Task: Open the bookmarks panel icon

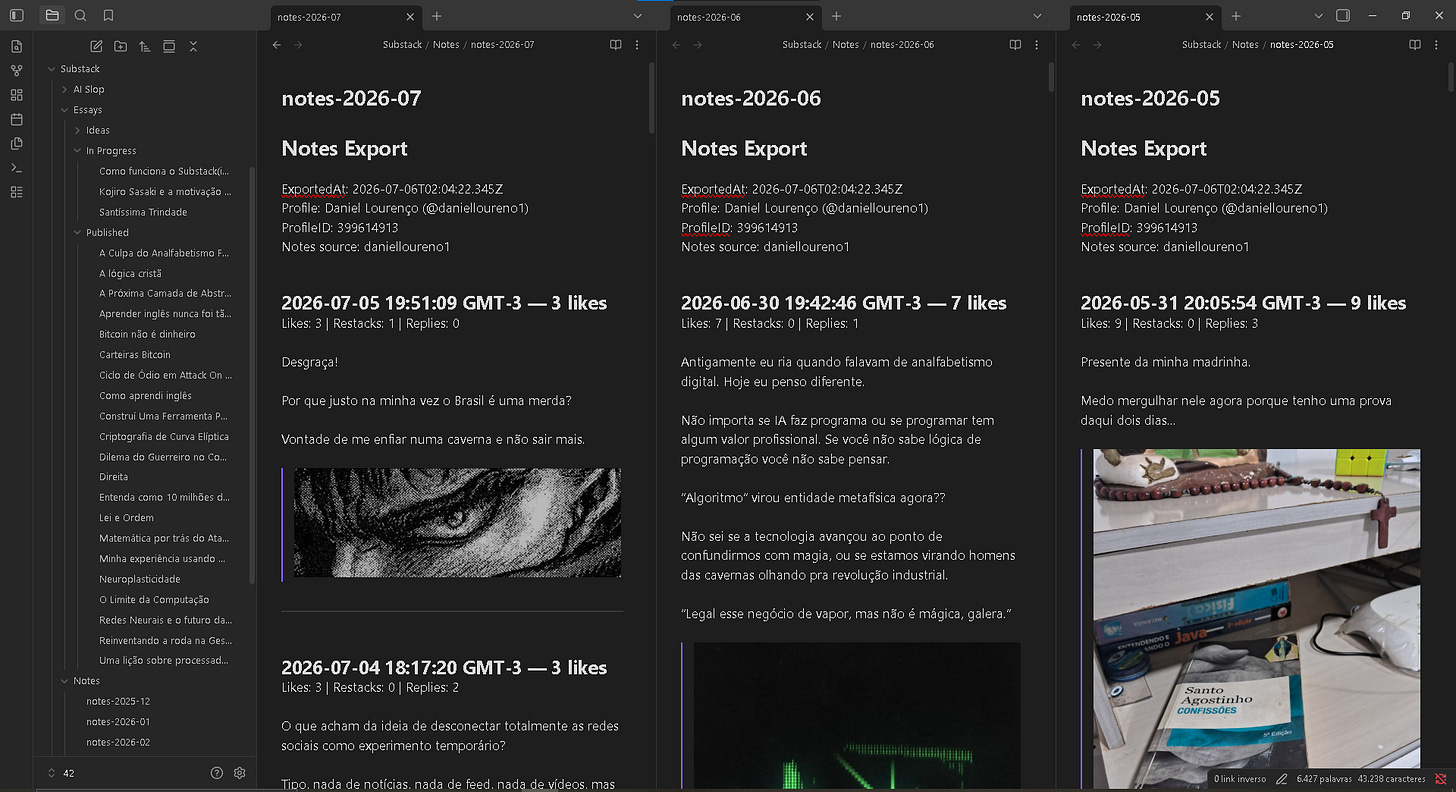Action: pyautogui.click(x=108, y=16)
